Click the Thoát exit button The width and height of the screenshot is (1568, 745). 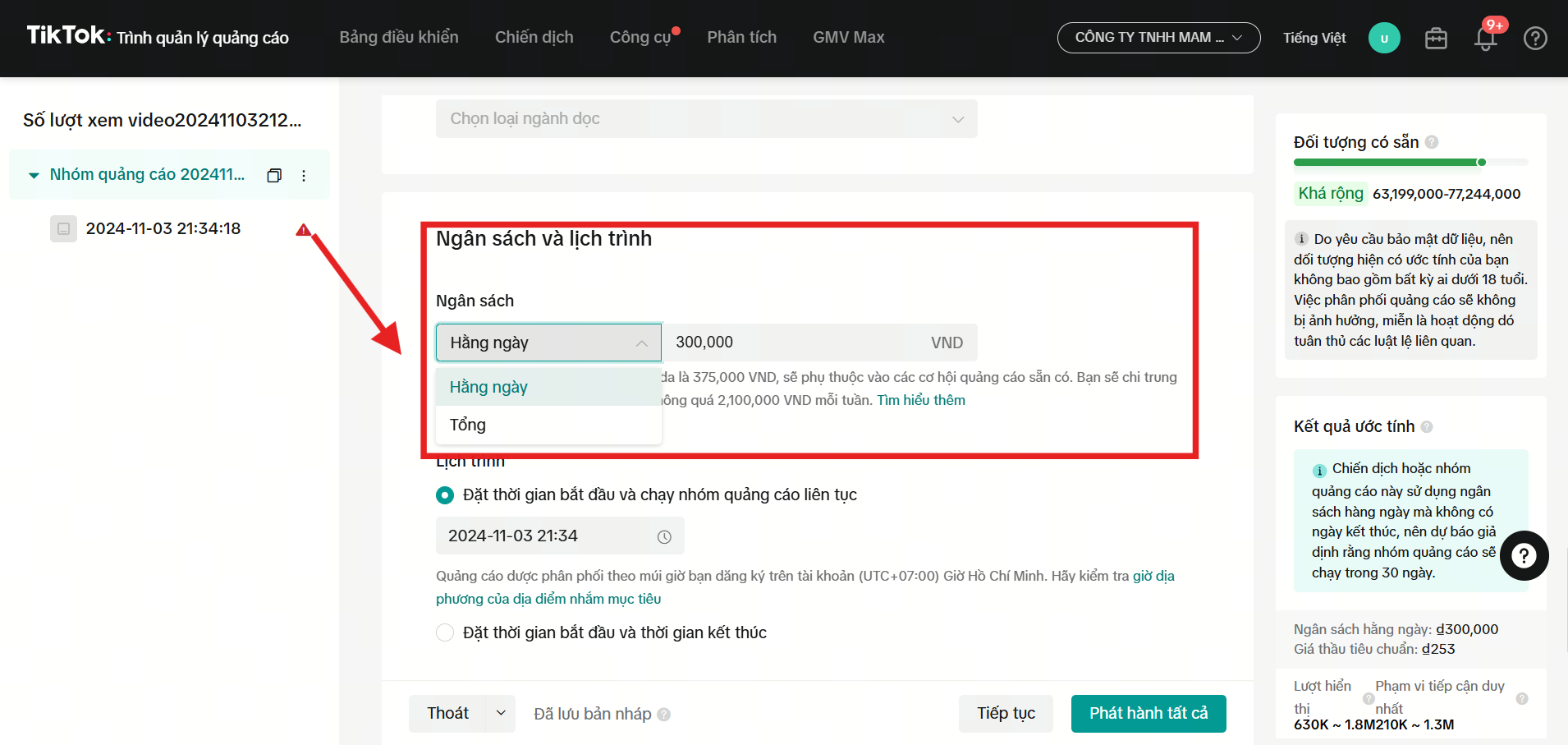pyautogui.click(x=448, y=713)
